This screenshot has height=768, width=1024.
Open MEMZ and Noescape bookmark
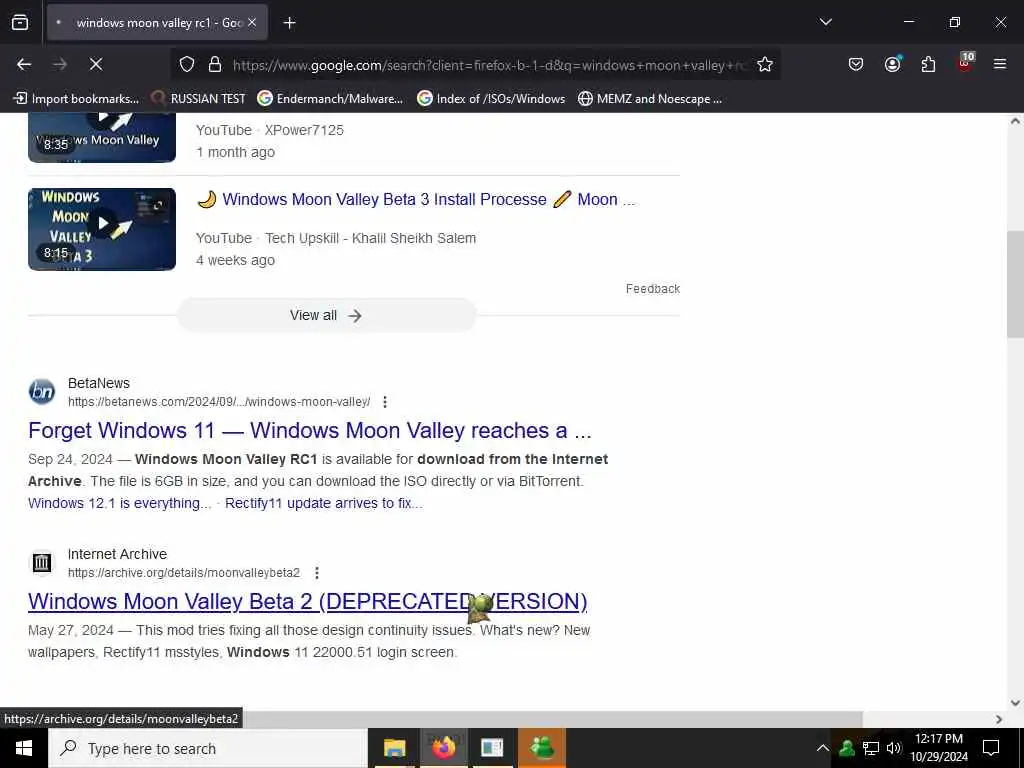650,99
